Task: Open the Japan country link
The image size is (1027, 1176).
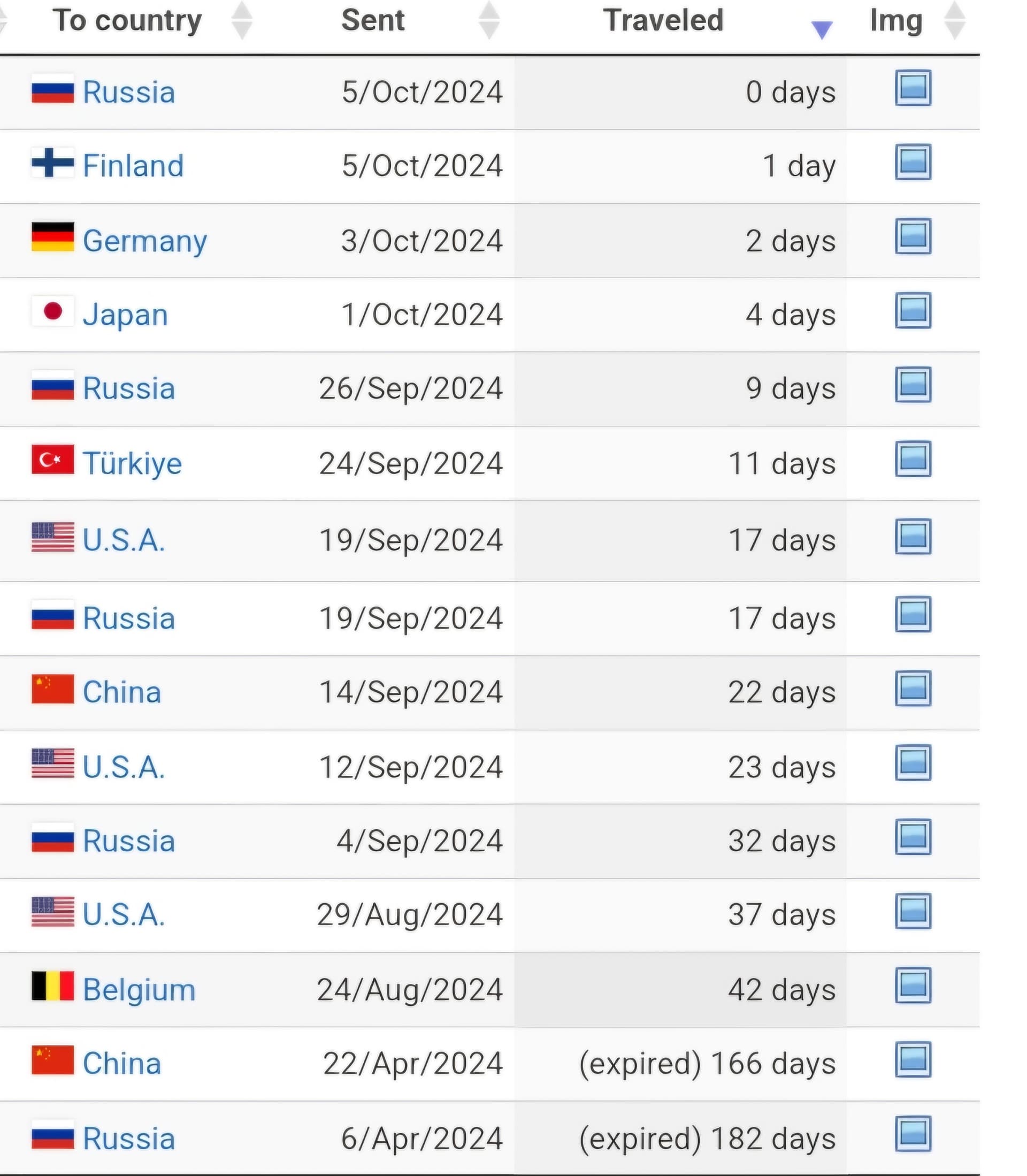Action: (x=126, y=315)
